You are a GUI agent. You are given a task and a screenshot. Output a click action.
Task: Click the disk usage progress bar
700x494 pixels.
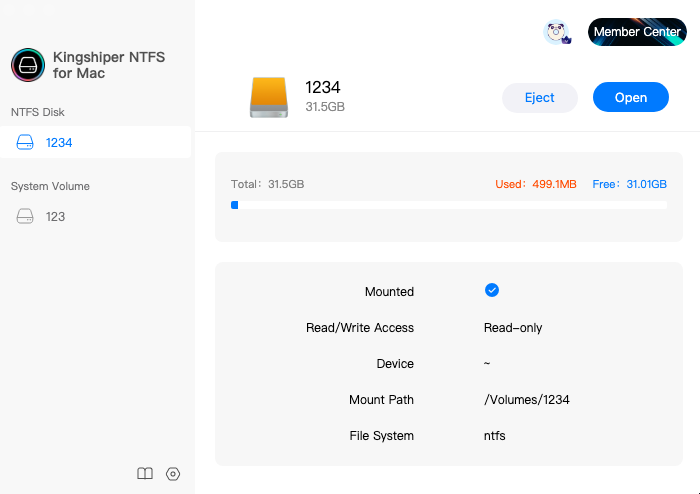[x=449, y=205]
